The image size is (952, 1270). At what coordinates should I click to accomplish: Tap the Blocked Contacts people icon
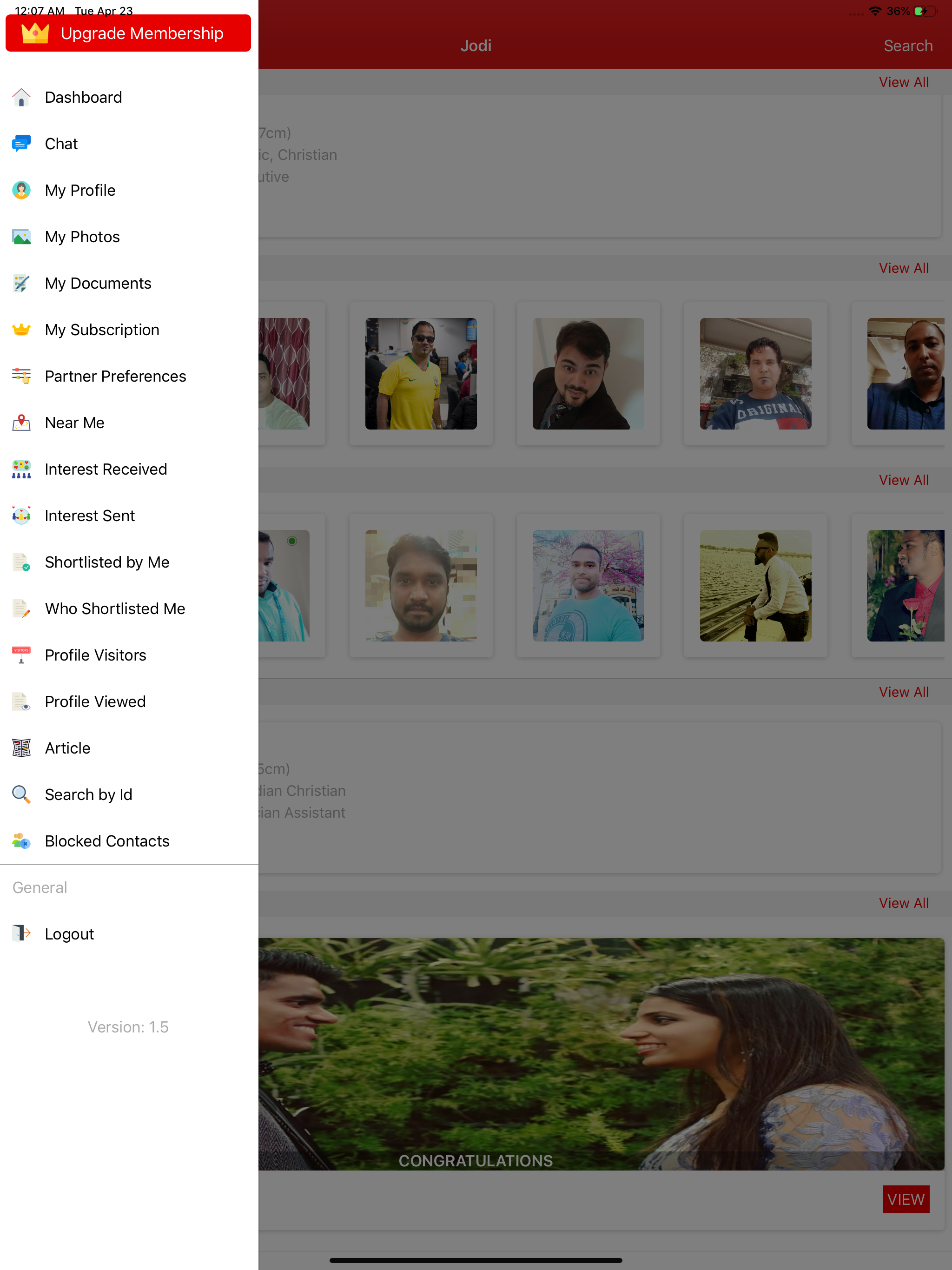pyautogui.click(x=21, y=841)
